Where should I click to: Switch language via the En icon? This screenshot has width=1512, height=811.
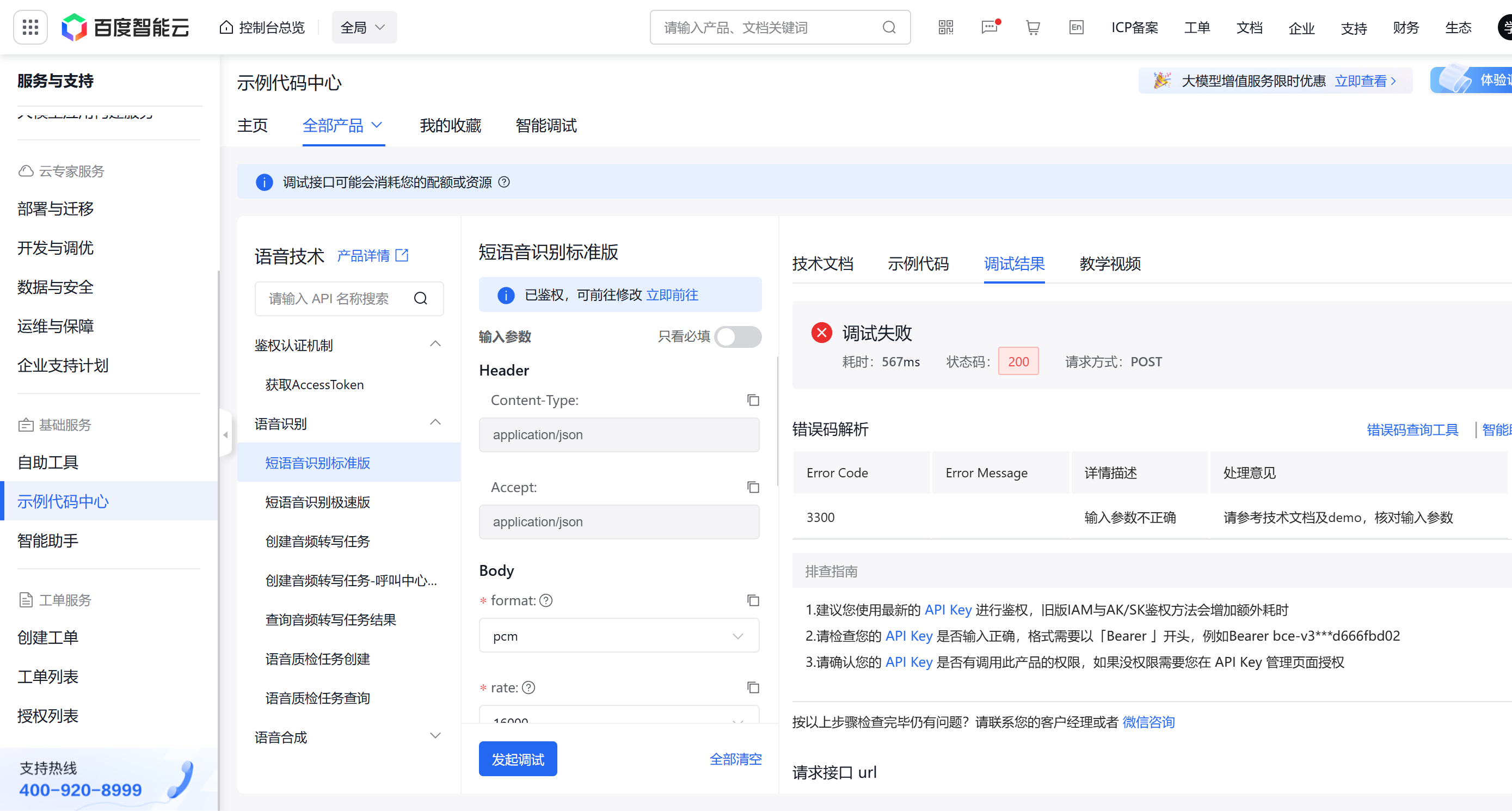[1076, 27]
